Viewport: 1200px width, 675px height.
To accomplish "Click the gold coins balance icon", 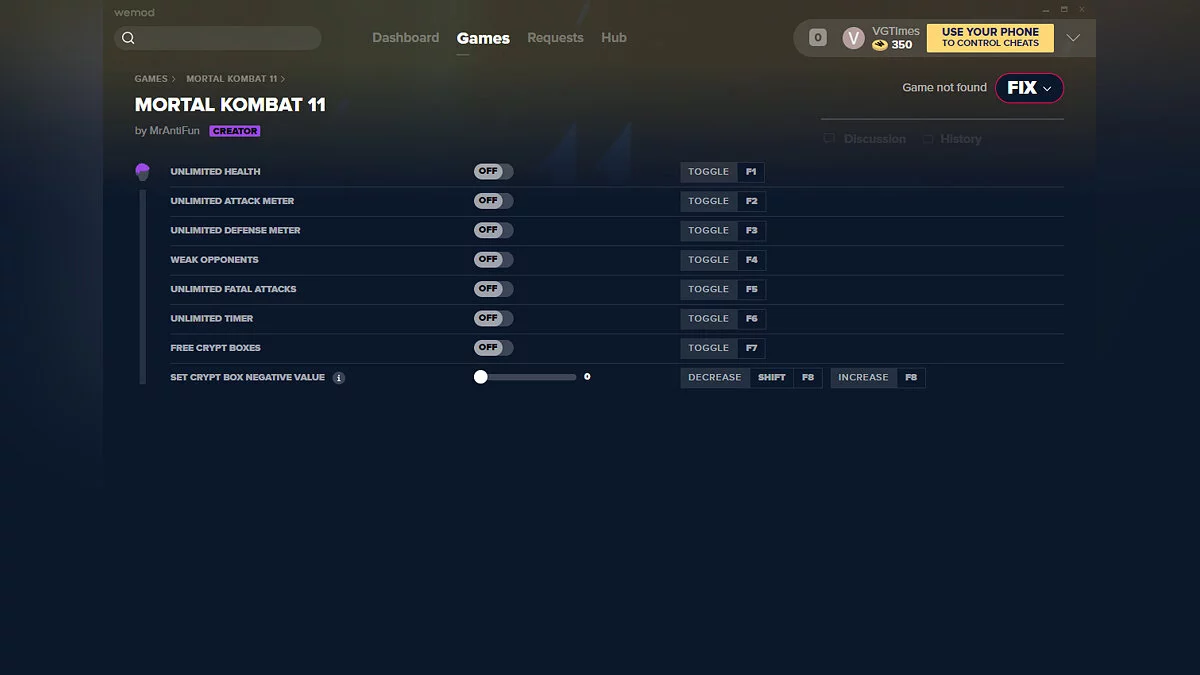I will tap(879, 45).
